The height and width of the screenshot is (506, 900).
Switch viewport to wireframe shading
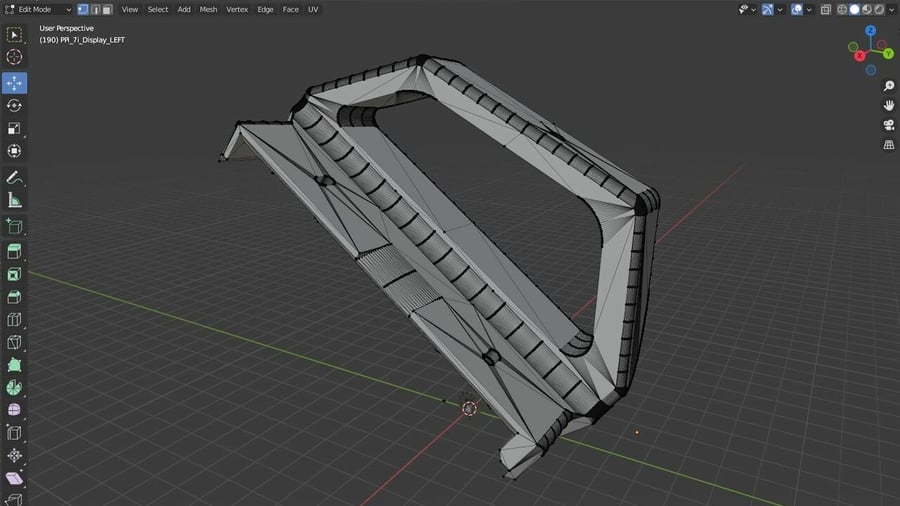(x=843, y=9)
